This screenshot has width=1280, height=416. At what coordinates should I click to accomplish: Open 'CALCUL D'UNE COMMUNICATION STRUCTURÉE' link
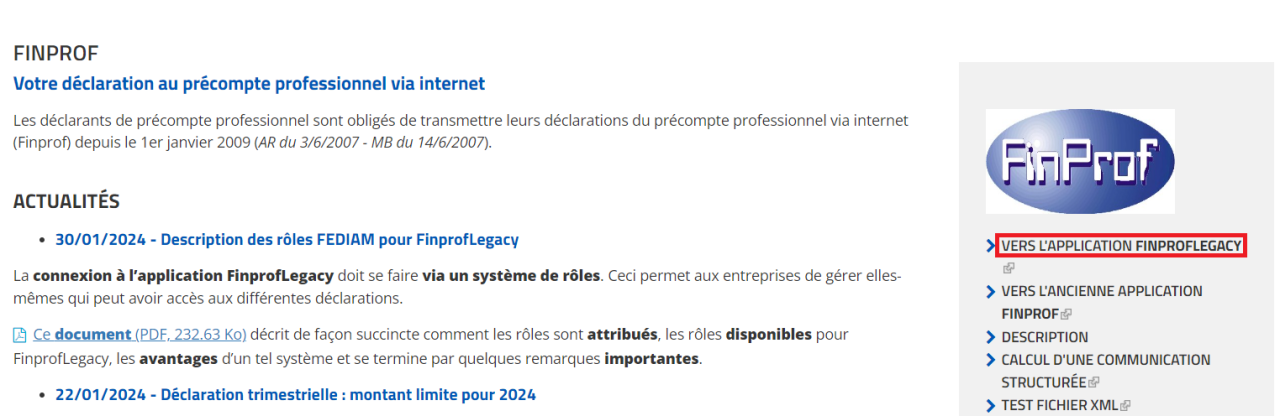(x=1106, y=371)
